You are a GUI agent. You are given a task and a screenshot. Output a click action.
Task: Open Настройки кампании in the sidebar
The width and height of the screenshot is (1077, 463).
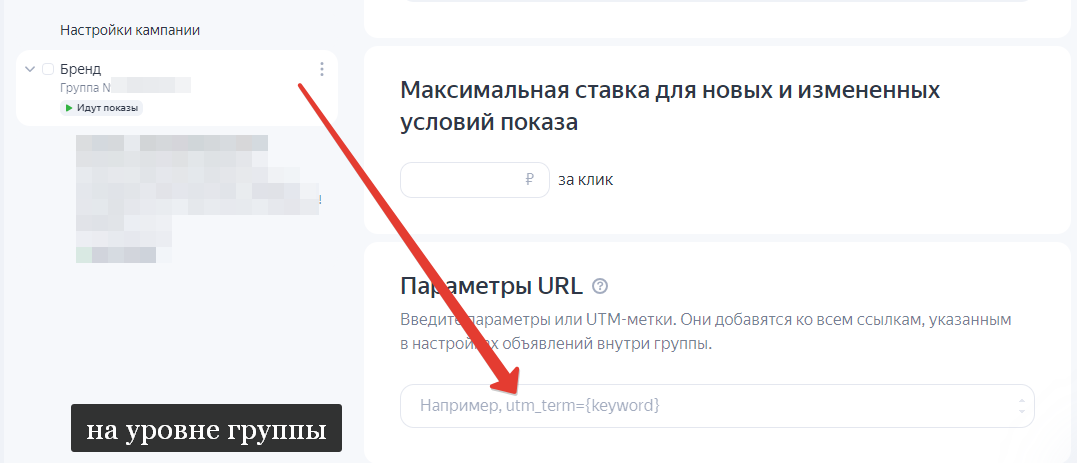[130, 30]
